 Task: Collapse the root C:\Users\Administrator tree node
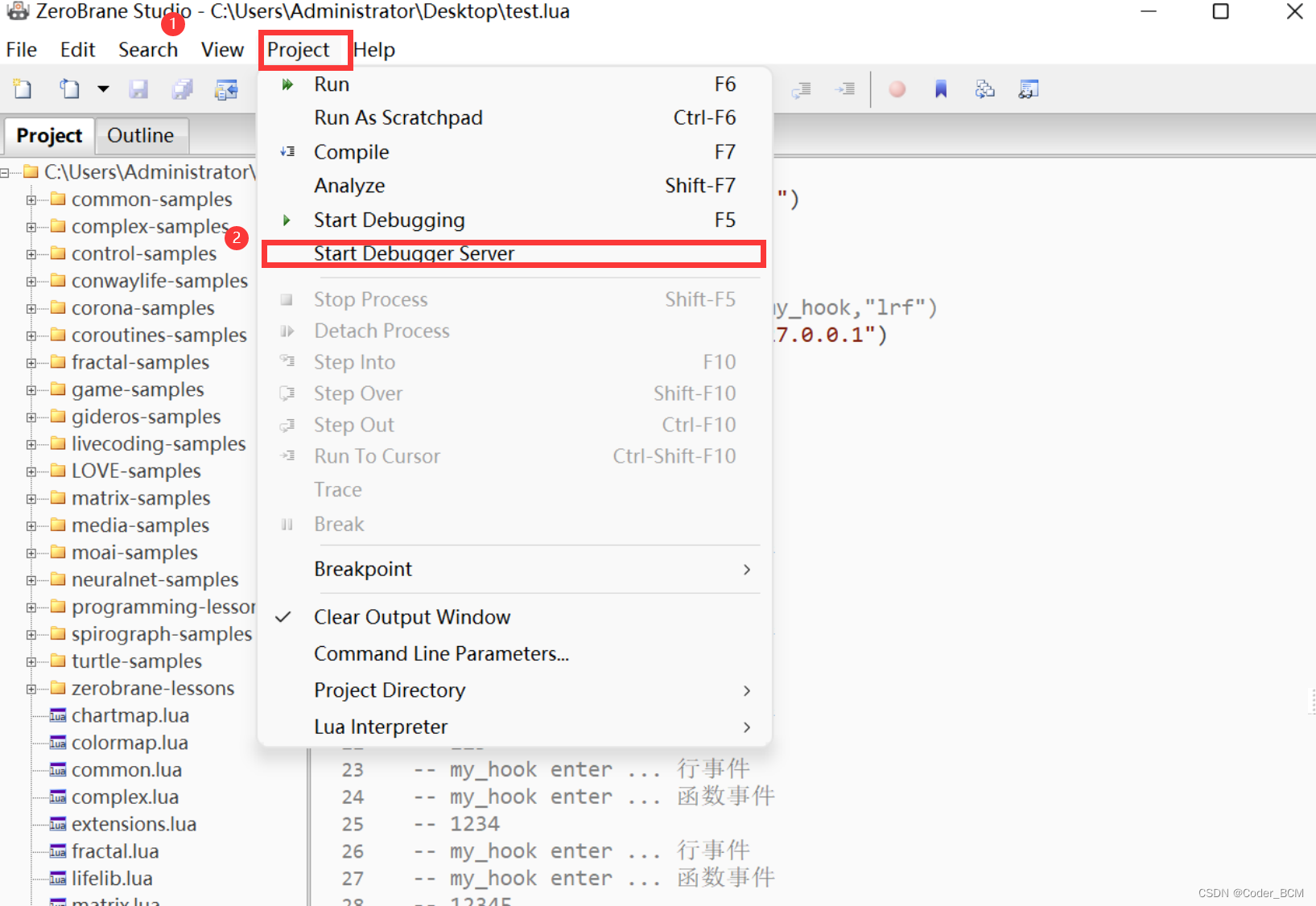tap(5, 172)
